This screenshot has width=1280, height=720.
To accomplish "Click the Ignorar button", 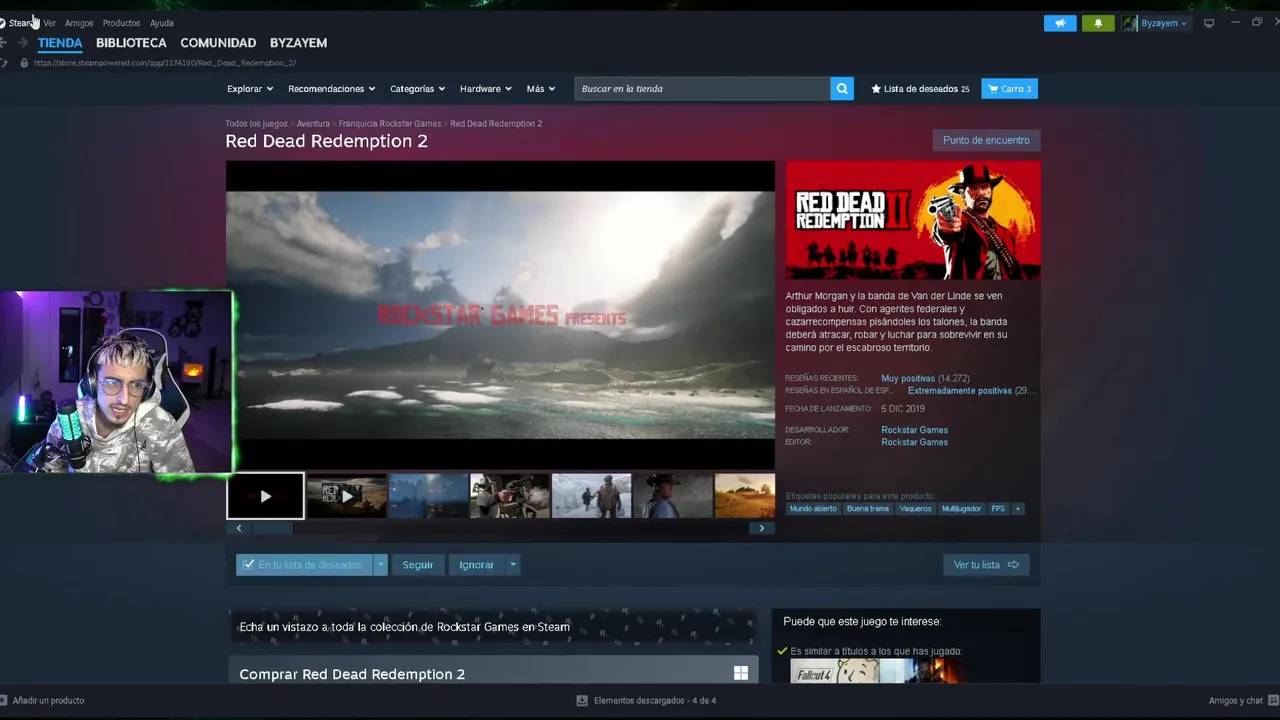I will coord(476,565).
